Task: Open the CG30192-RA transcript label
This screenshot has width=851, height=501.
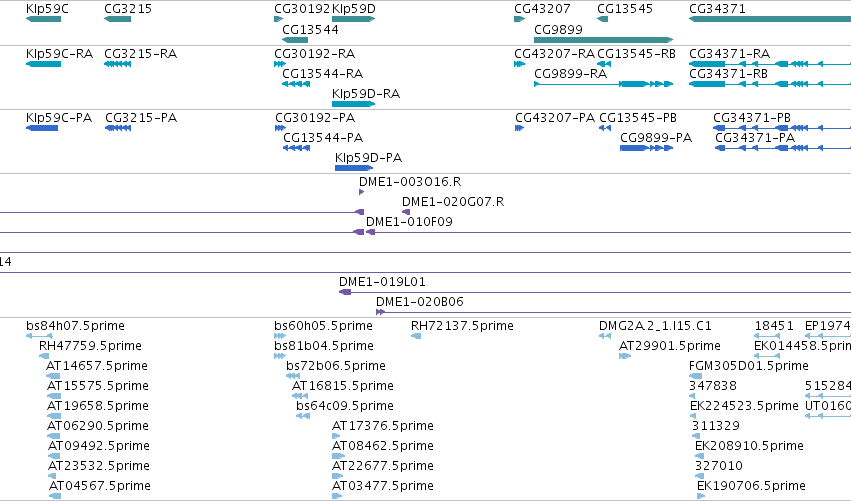Action: click(x=314, y=54)
